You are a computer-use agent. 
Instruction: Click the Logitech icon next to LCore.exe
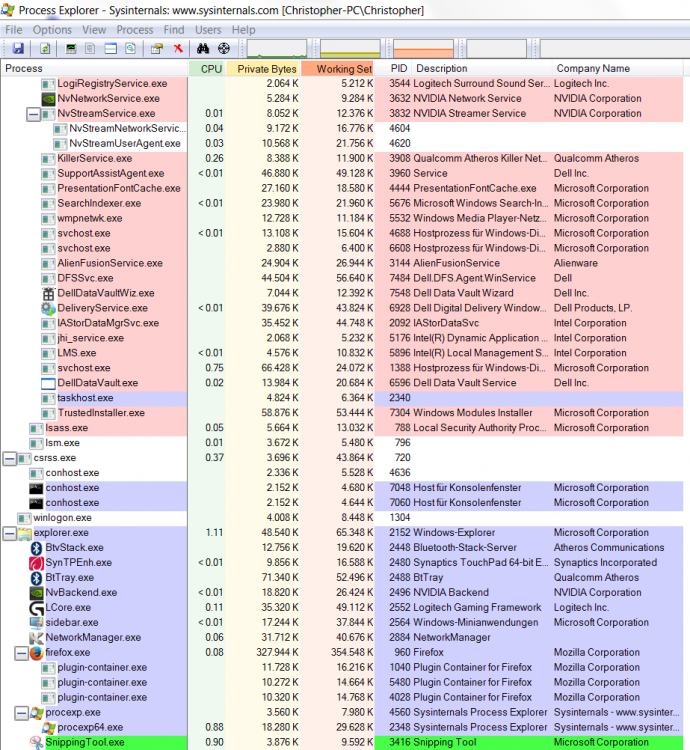pyautogui.click(x=36, y=607)
